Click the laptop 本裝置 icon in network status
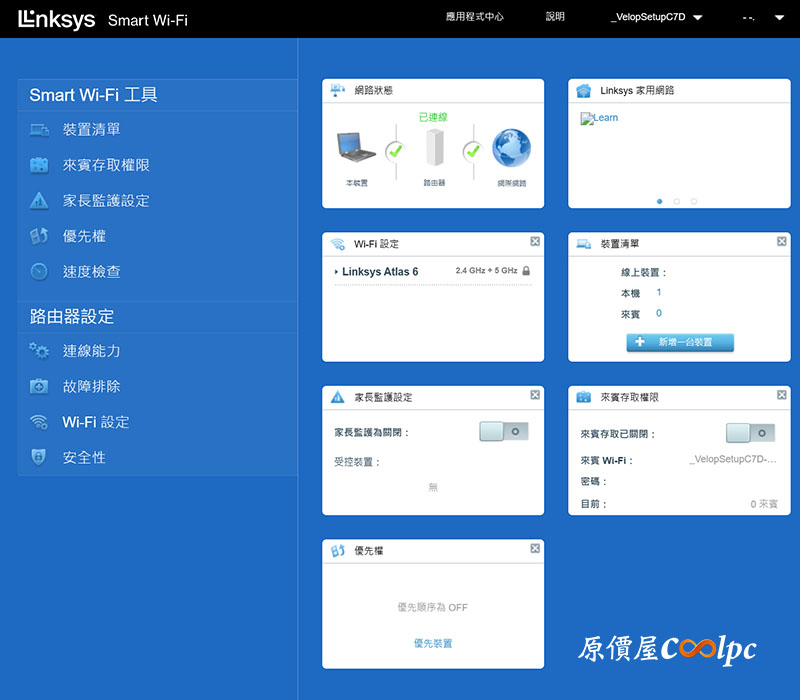 point(356,147)
